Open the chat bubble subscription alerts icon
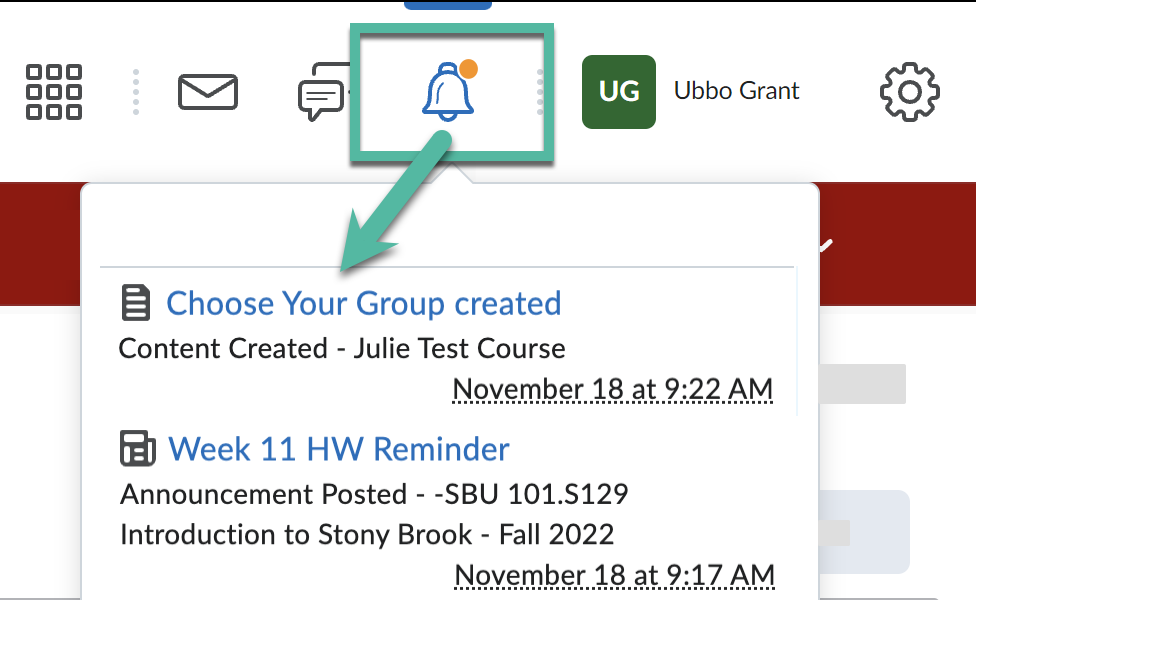1152x648 pixels. pos(323,92)
